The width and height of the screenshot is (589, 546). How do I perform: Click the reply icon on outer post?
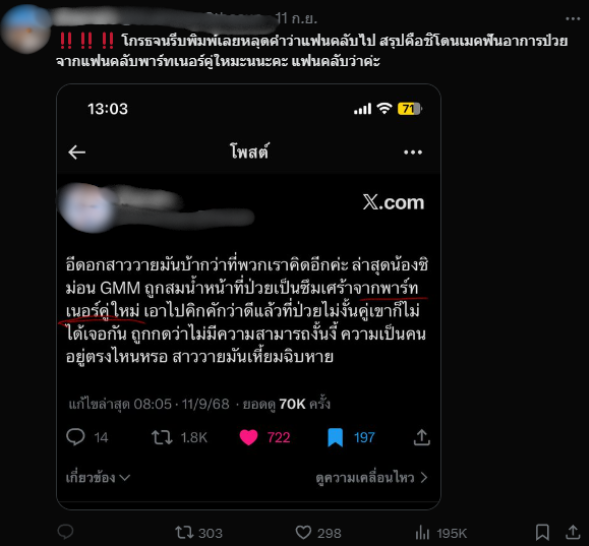pos(65,532)
